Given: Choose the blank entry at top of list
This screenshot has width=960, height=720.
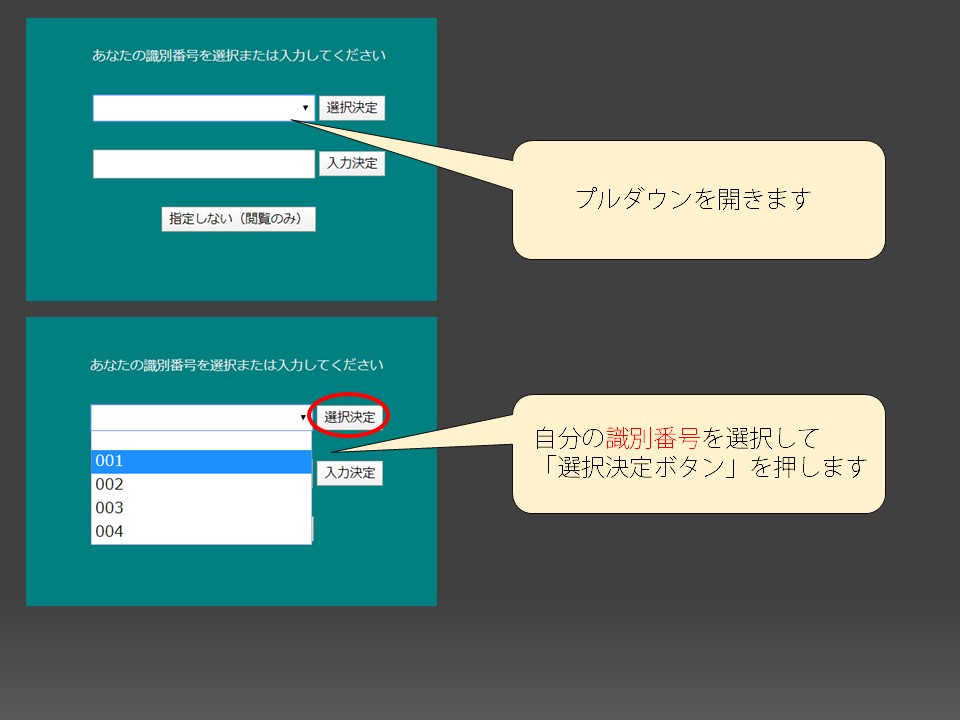Looking at the screenshot, I should pos(200,438).
